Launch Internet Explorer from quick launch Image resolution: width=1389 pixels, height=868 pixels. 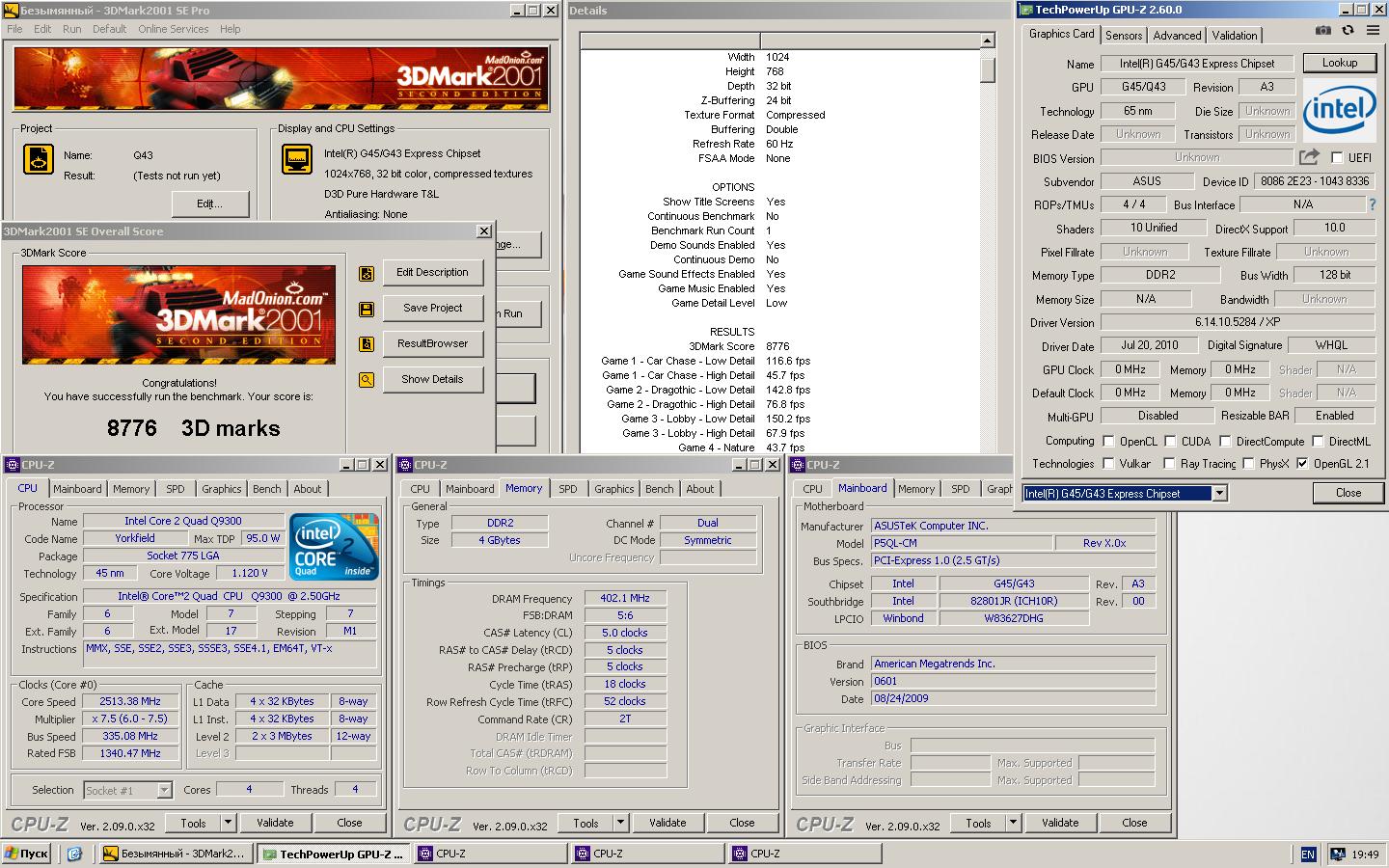coord(74,854)
